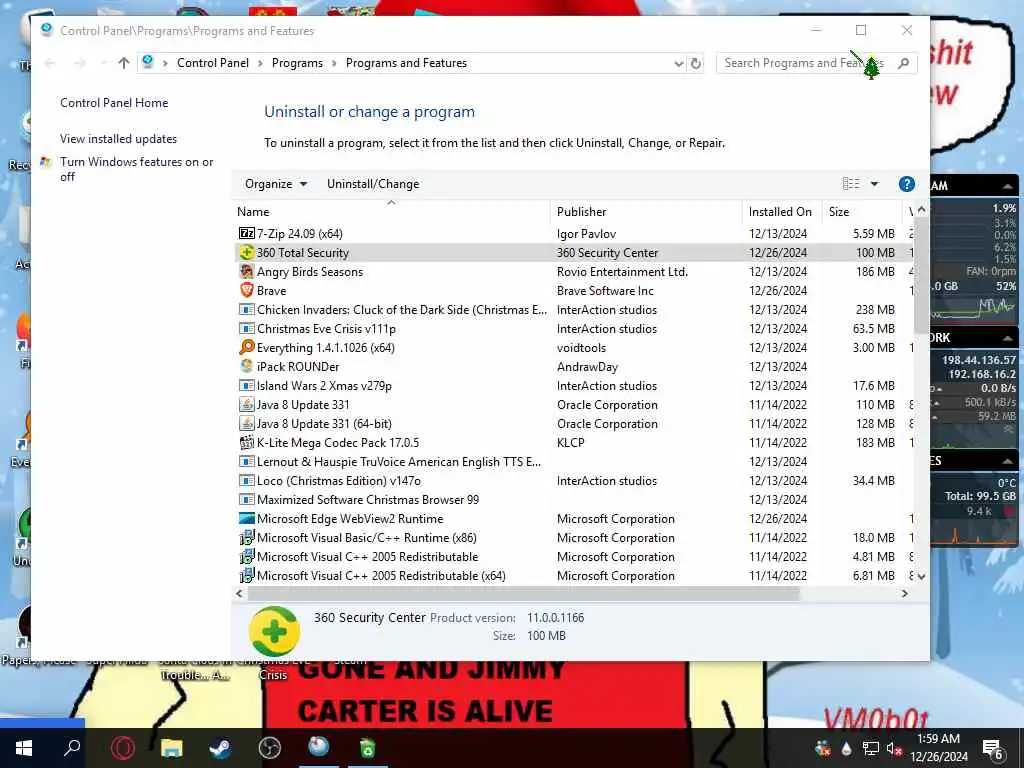Viewport: 1024px width, 768px height.
Task: Click the horizontal scrollbar of the program list
Action: [523, 593]
